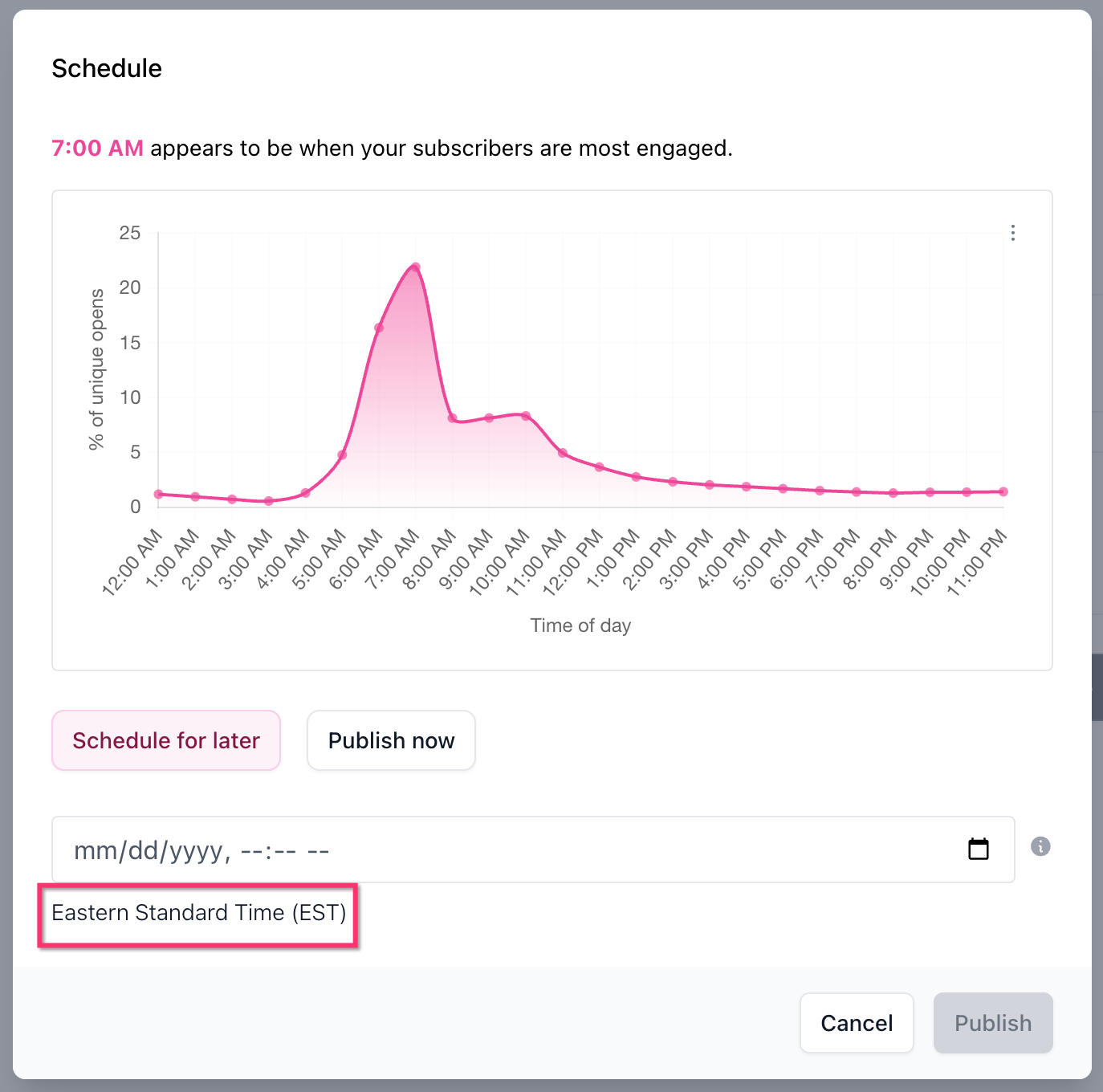Viewport: 1103px width, 1092px height.
Task: Open the chart three-dot options menu
Action: tap(1013, 233)
